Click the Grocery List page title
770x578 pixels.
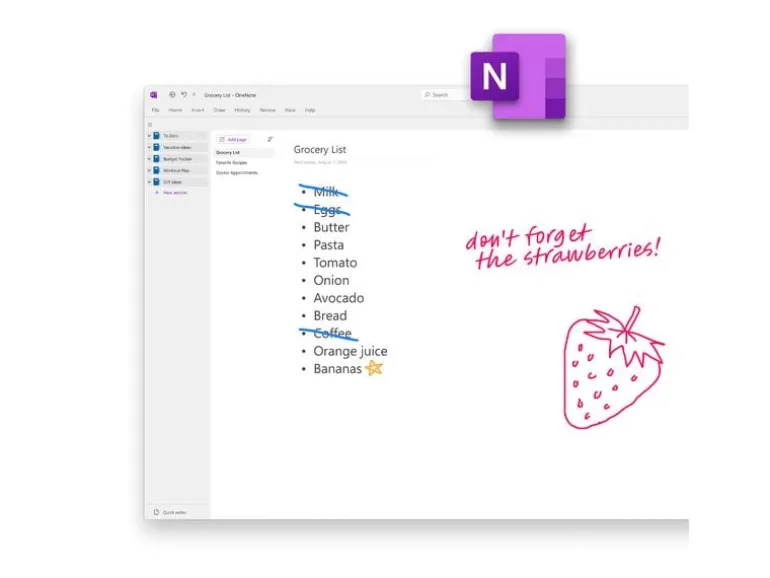coord(320,149)
